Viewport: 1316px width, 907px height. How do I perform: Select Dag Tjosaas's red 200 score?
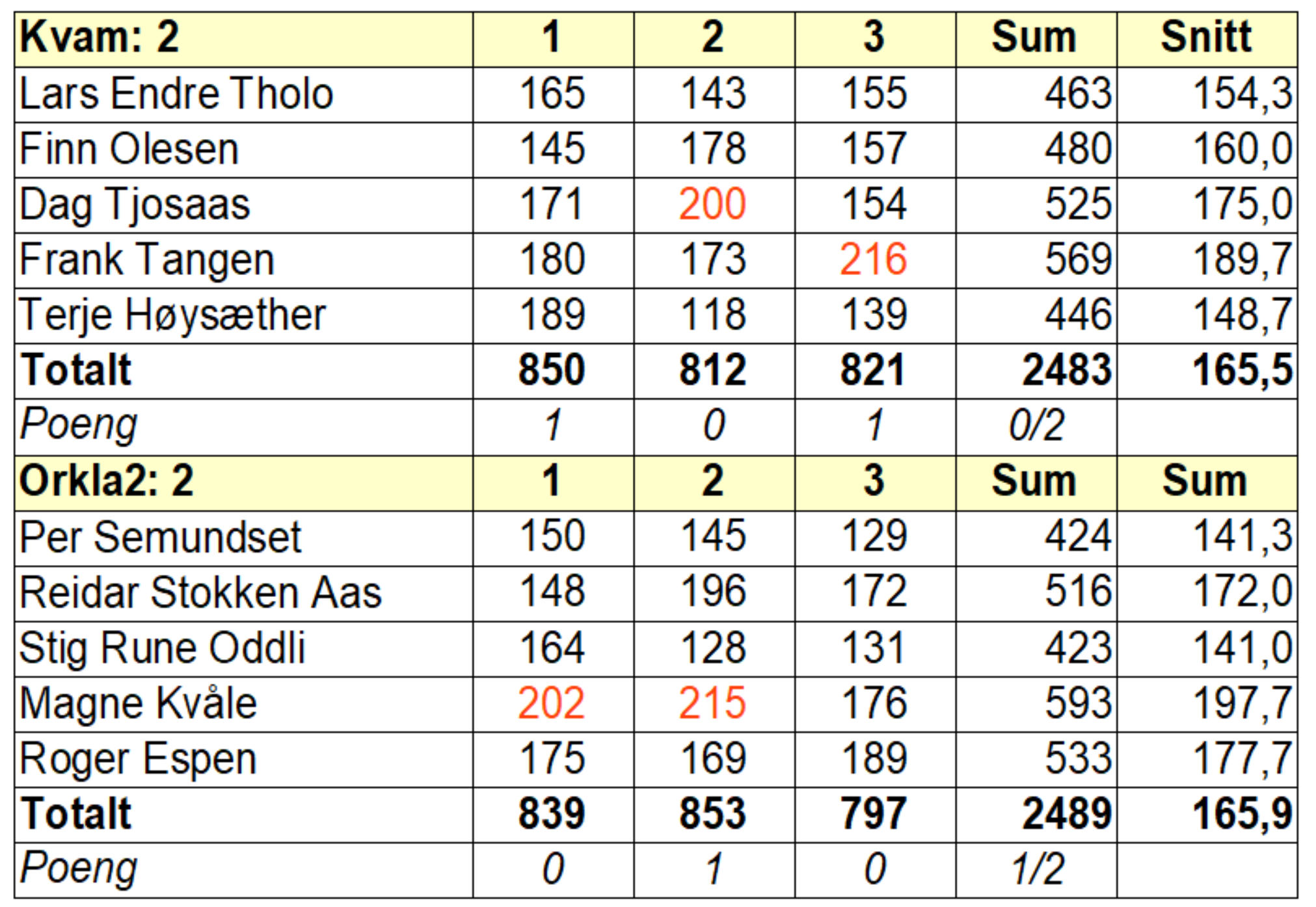pos(712,205)
